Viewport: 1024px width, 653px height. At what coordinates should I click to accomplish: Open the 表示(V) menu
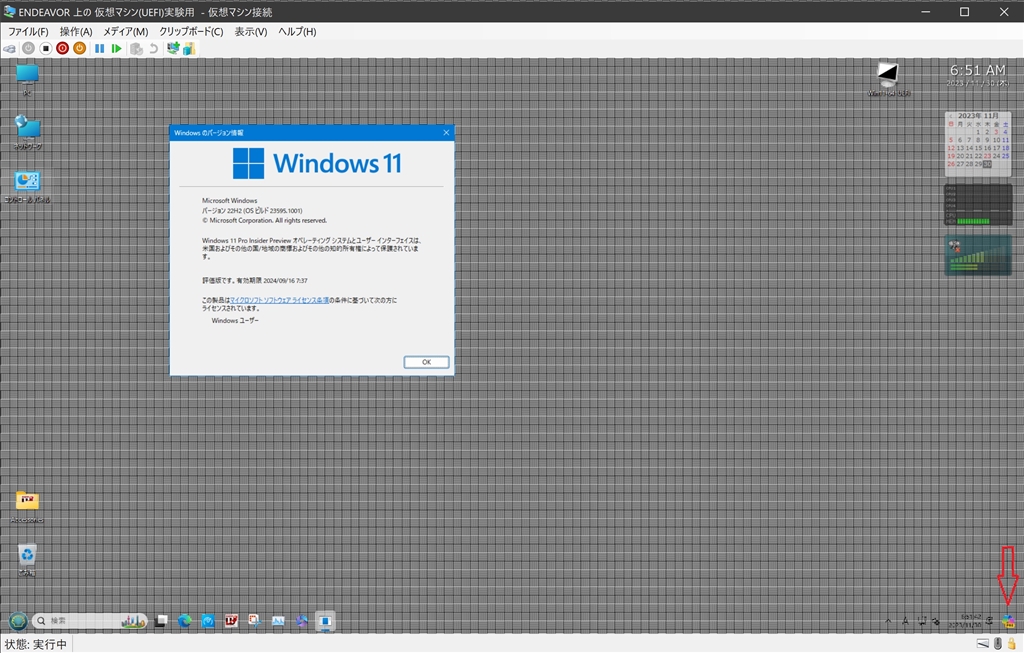click(251, 31)
